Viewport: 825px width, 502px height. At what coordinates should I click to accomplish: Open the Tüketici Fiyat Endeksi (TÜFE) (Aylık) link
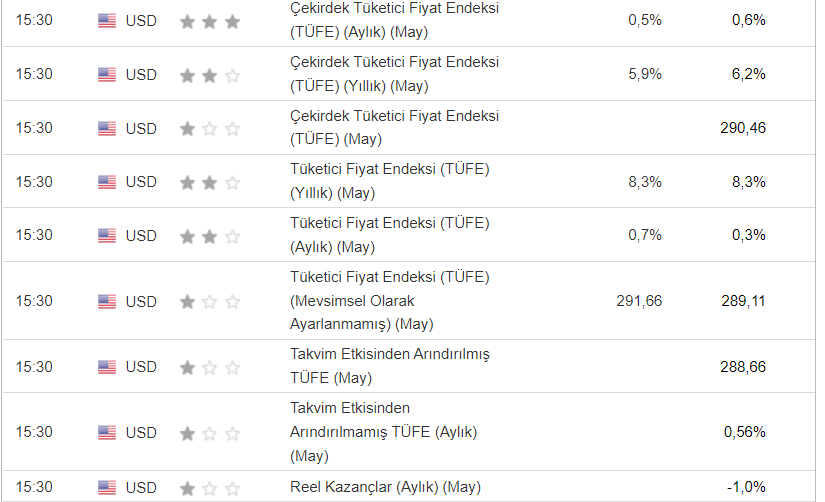coord(390,235)
